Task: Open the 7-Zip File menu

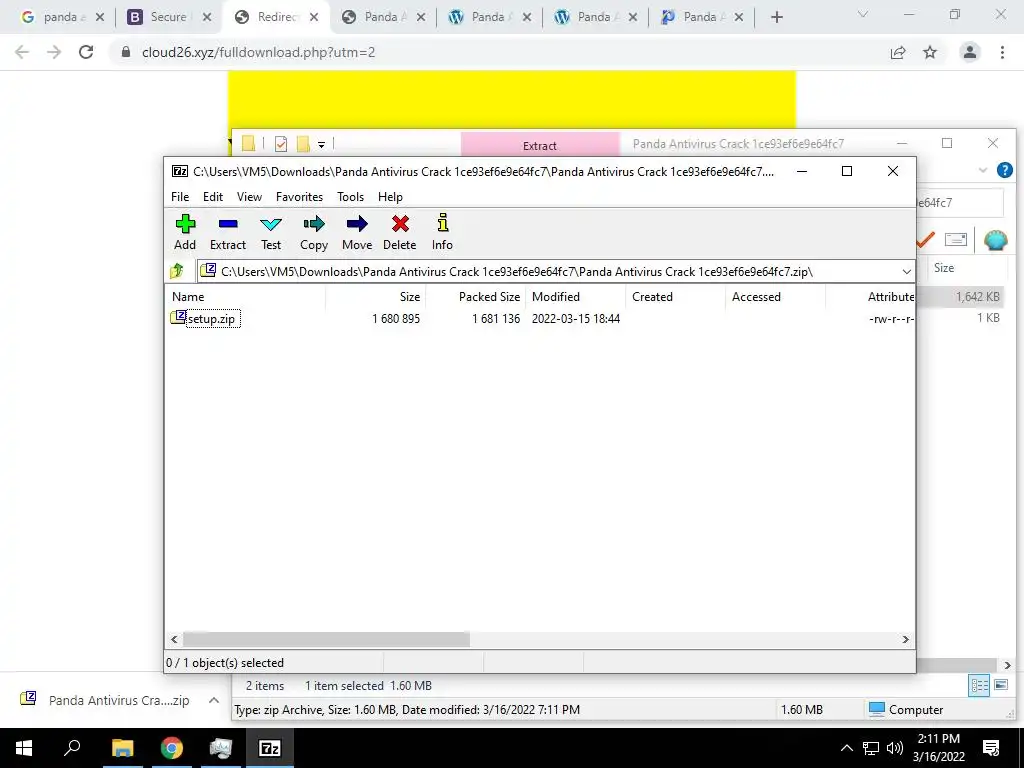Action: pyautogui.click(x=180, y=197)
